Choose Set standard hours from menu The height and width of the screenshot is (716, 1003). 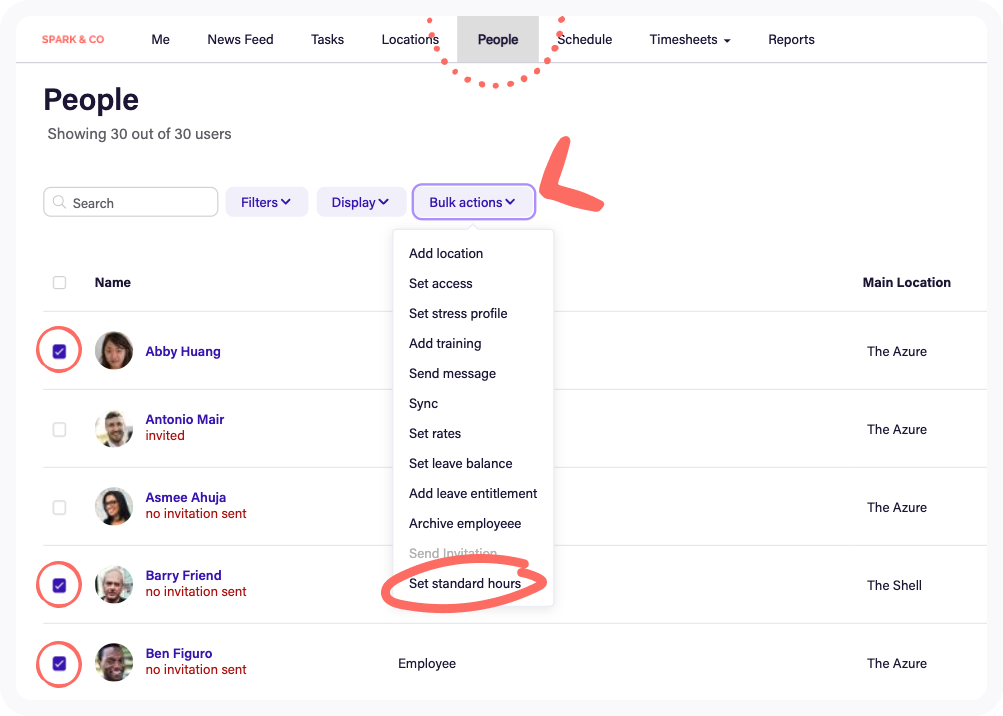pos(465,584)
